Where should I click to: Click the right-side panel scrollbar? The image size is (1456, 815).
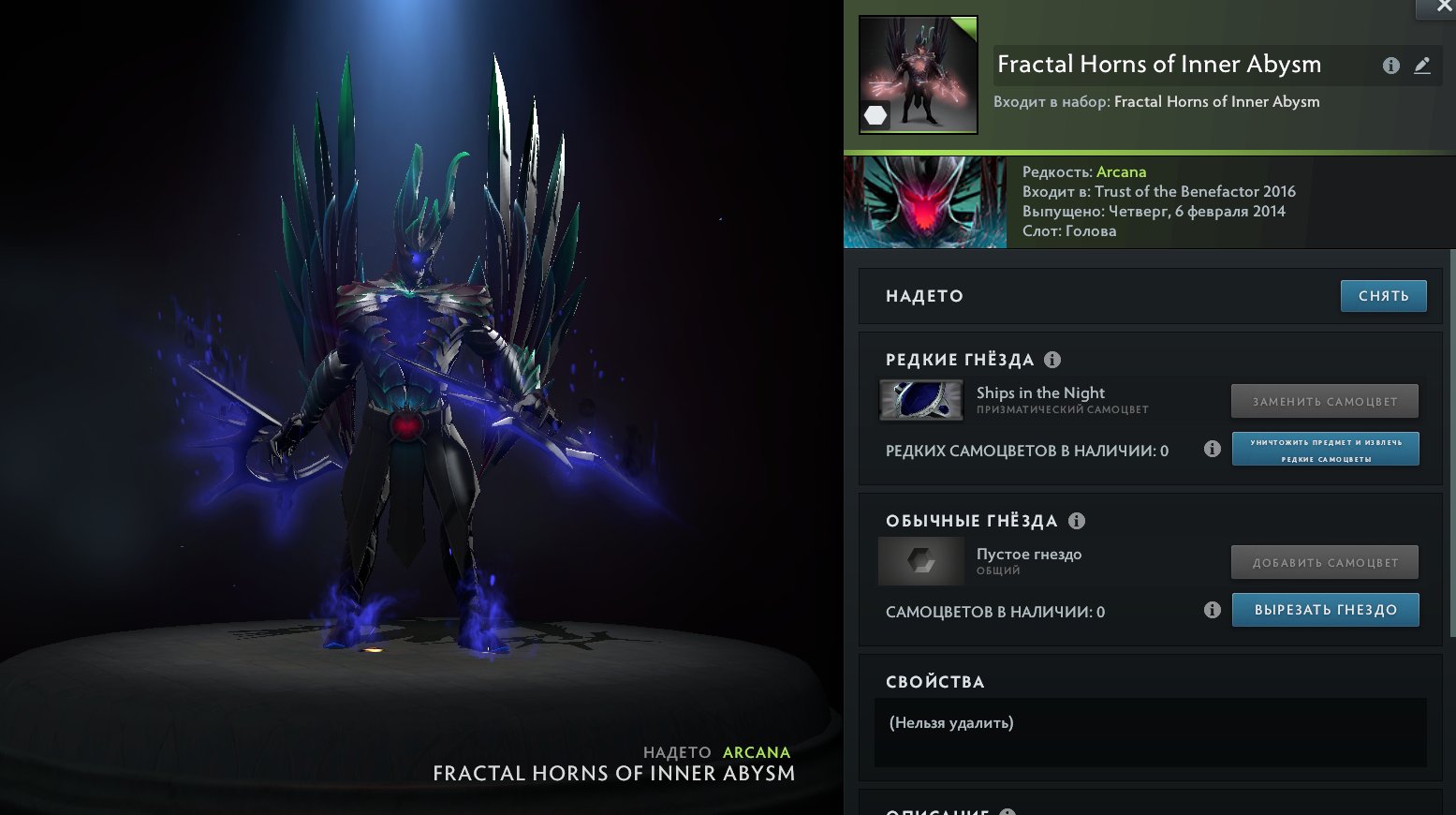click(x=1452, y=442)
